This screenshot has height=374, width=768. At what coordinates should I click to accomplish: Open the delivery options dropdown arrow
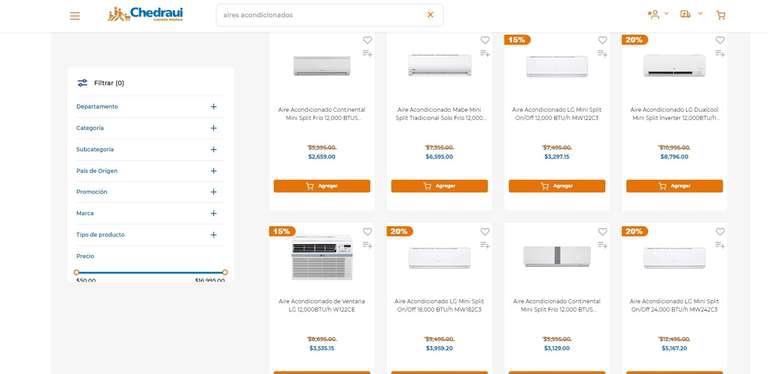tap(700, 14)
